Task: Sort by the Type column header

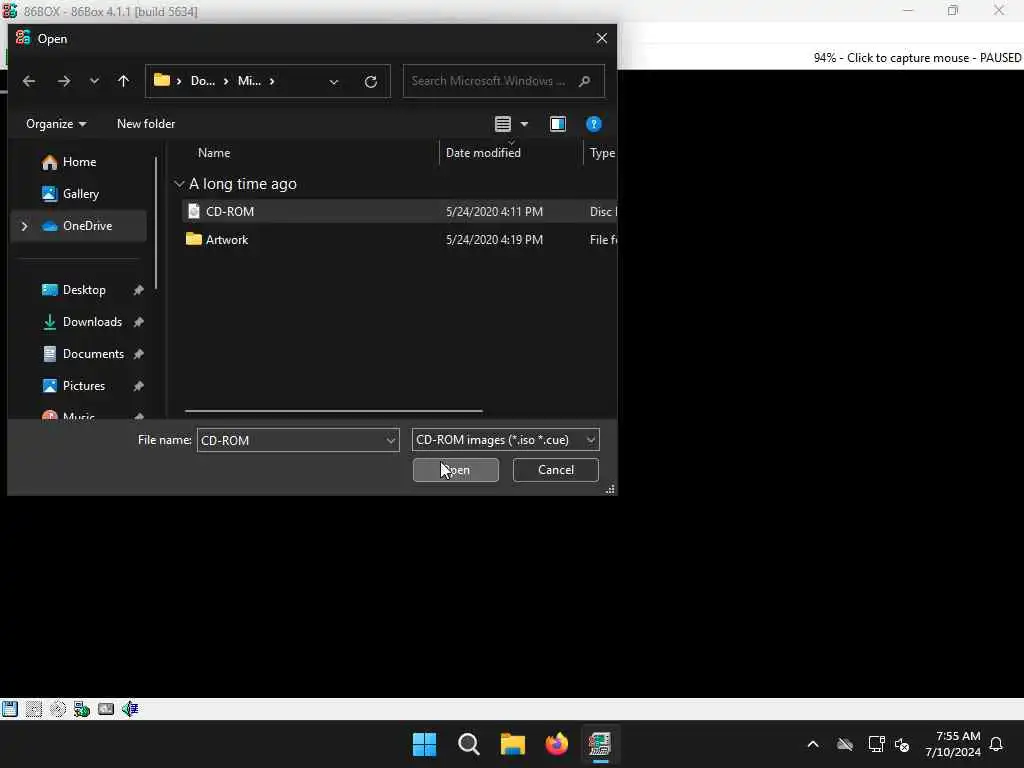Action: 601,153
